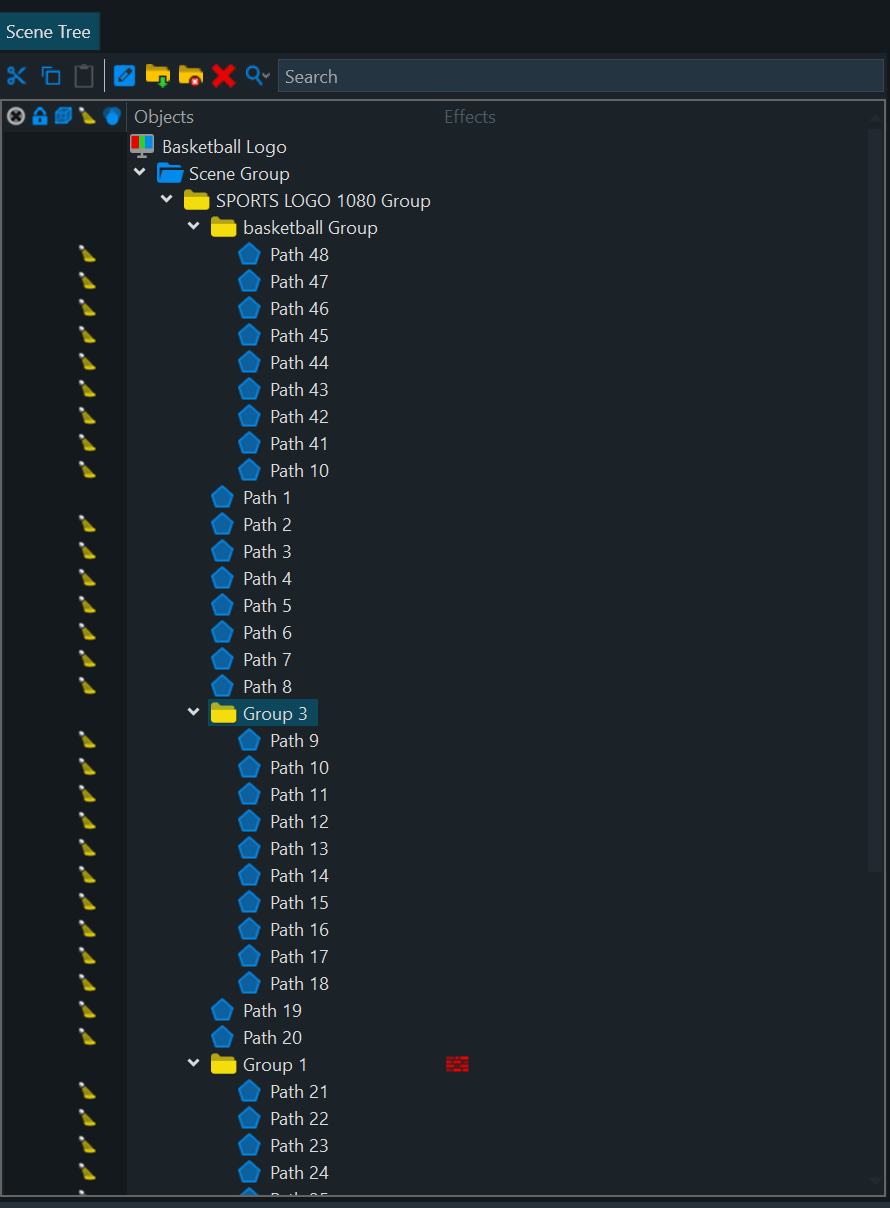The height and width of the screenshot is (1208, 890).
Task: Switch to the Scene Tree tab
Action: (x=48, y=32)
